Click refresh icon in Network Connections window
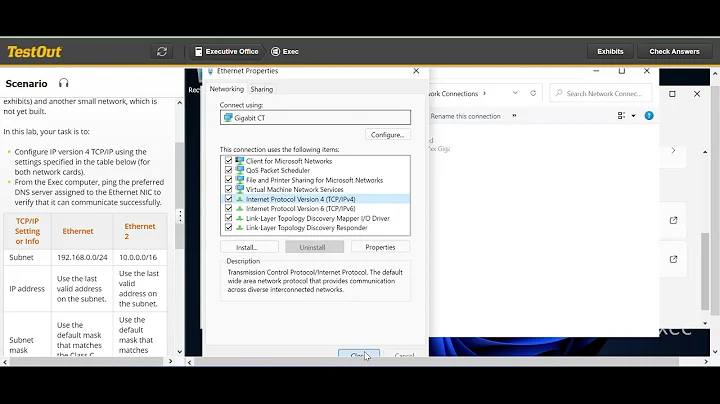720x404 pixels. [x=533, y=93]
